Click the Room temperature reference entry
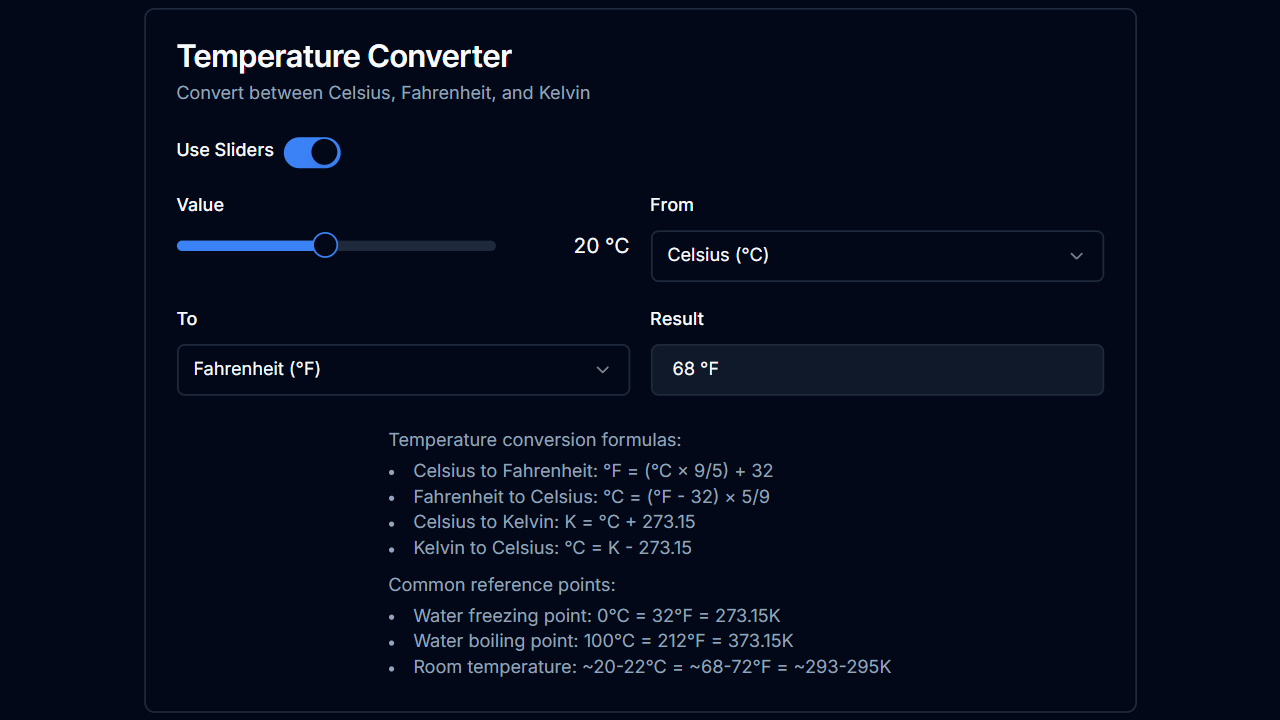This screenshot has width=1280, height=720. tap(651, 666)
